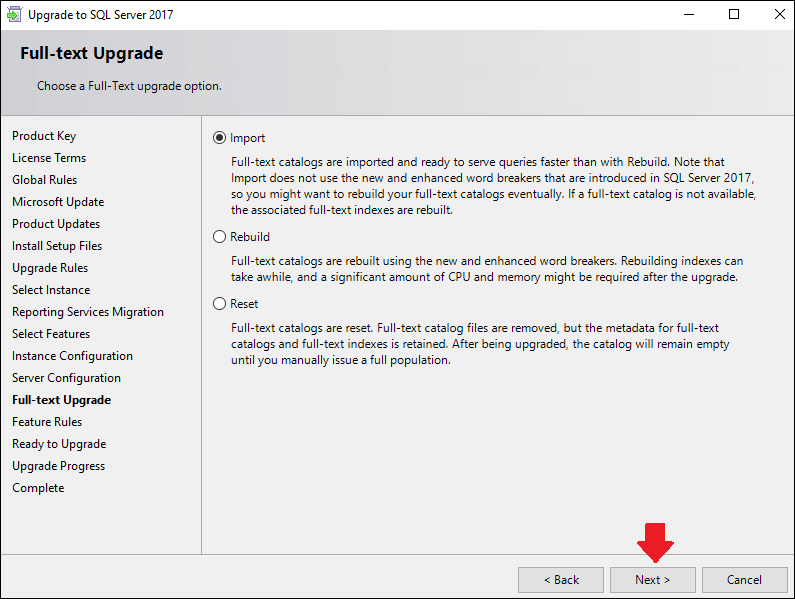Open Ready to Upgrade step
Viewport: 795px width, 599px height.
(x=59, y=444)
